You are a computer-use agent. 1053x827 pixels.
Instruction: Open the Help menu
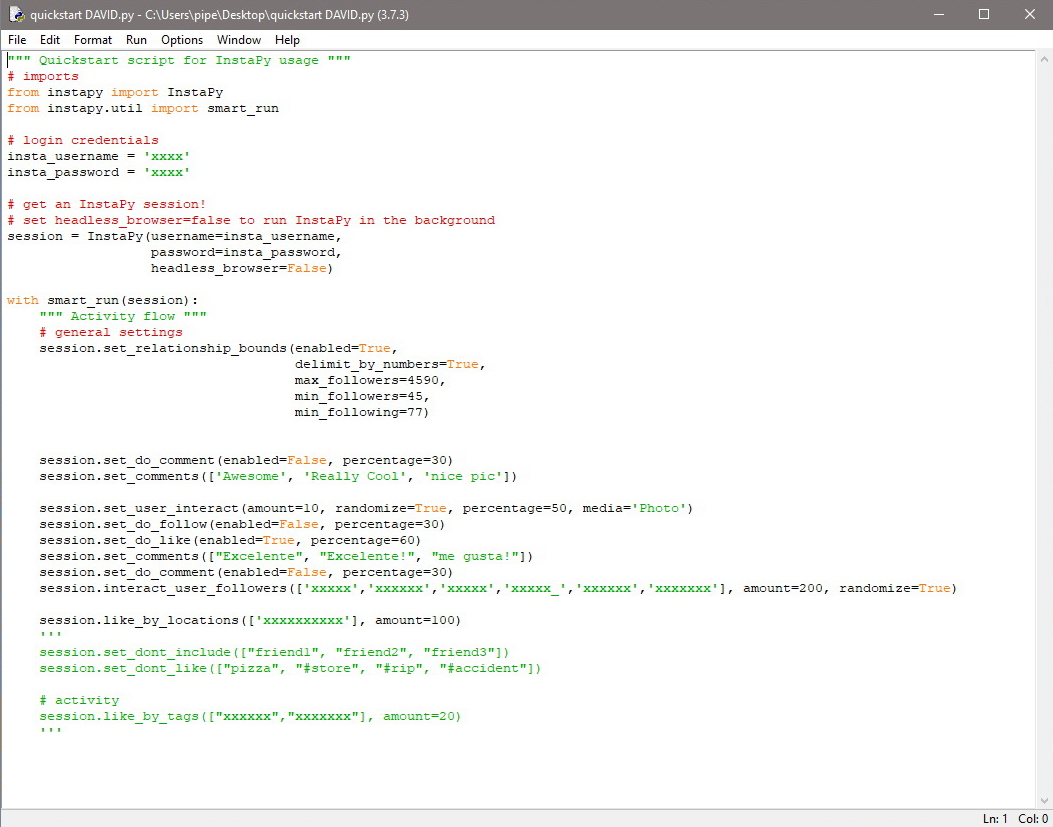287,40
